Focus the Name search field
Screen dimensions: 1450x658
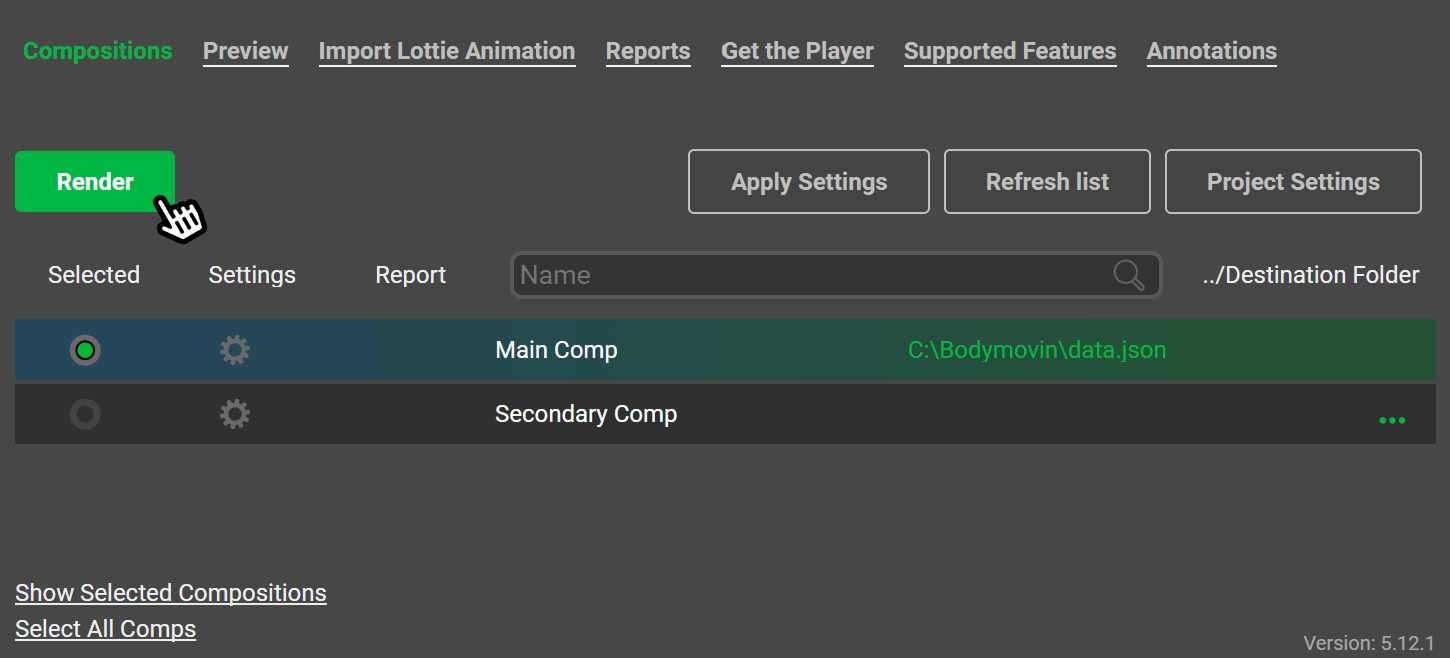point(836,275)
